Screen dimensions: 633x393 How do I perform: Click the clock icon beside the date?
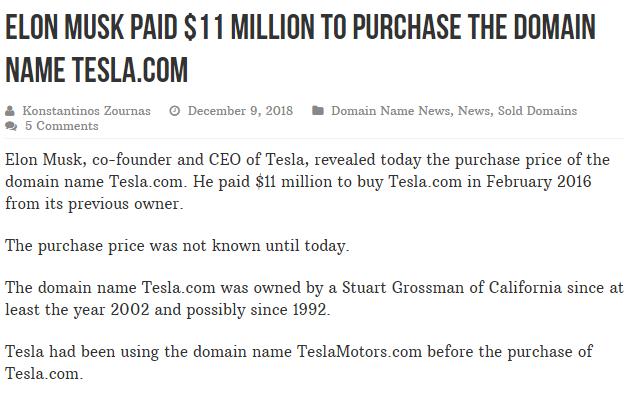click(174, 111)
